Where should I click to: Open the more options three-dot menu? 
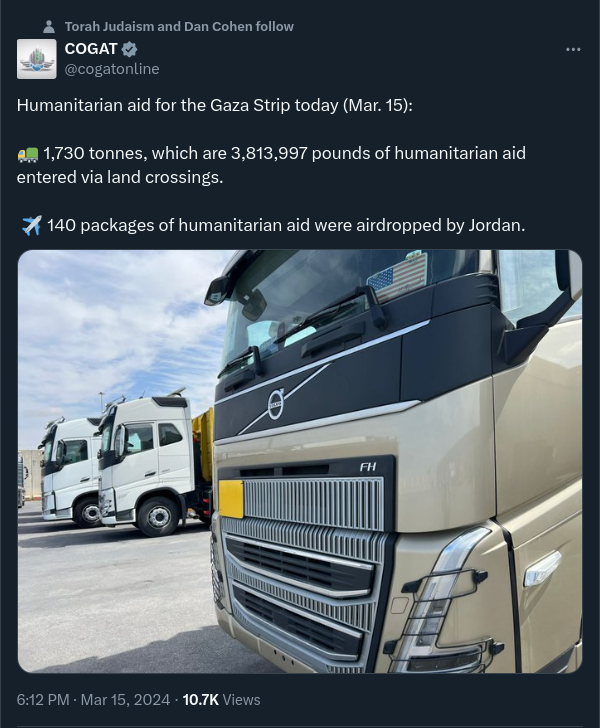pos(573,49)
